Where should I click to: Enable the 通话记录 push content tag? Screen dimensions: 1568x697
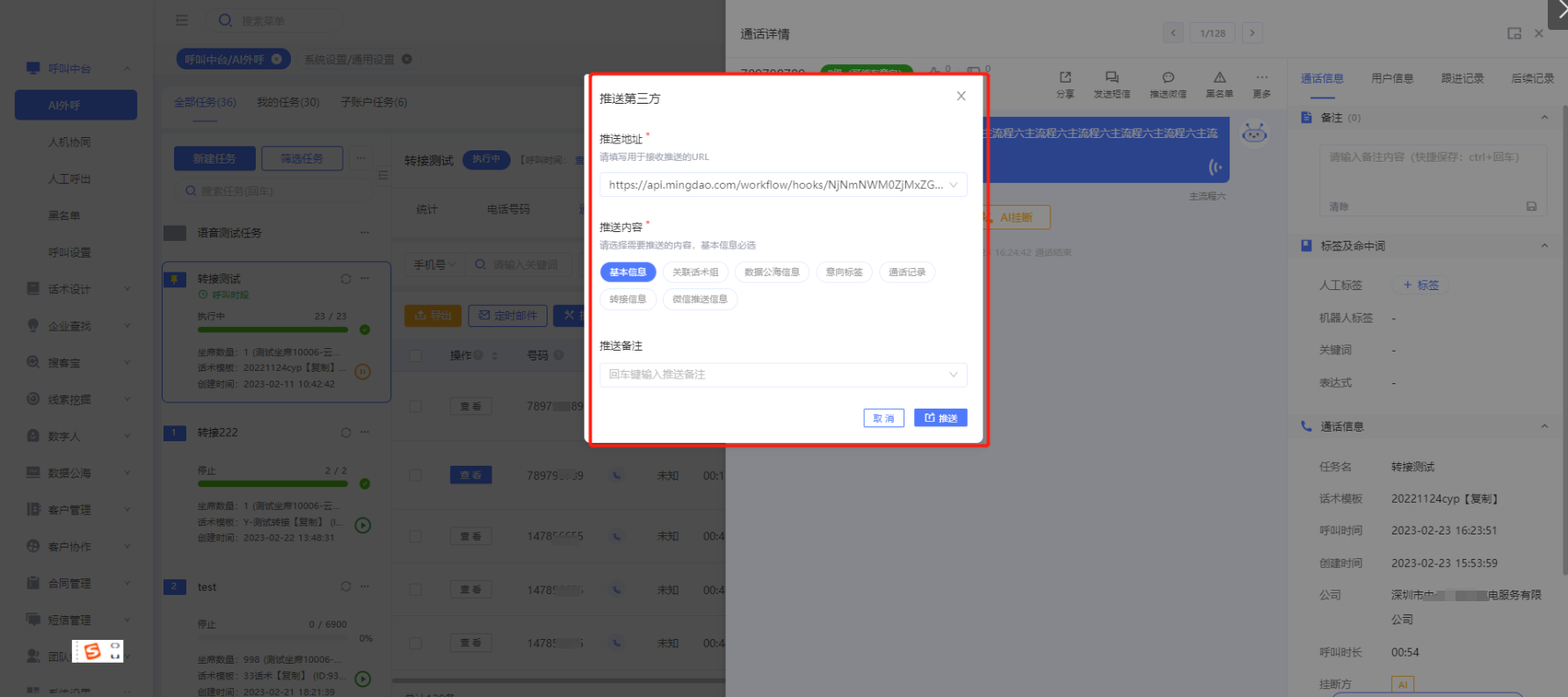[x=906, y=272]
